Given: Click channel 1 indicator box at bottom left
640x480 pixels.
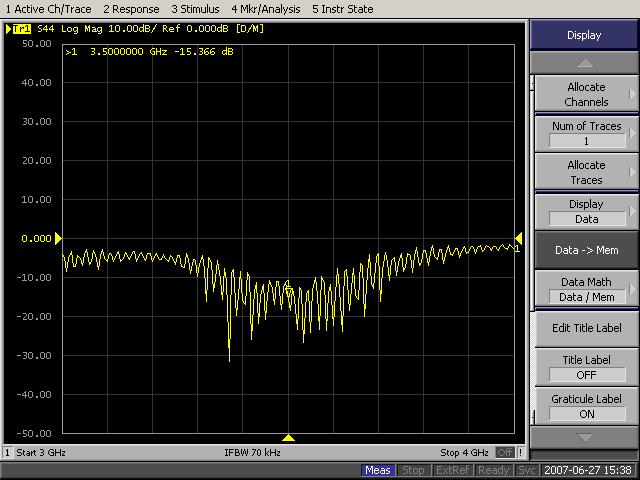Looking at the screenshot, I should (7, 452).
